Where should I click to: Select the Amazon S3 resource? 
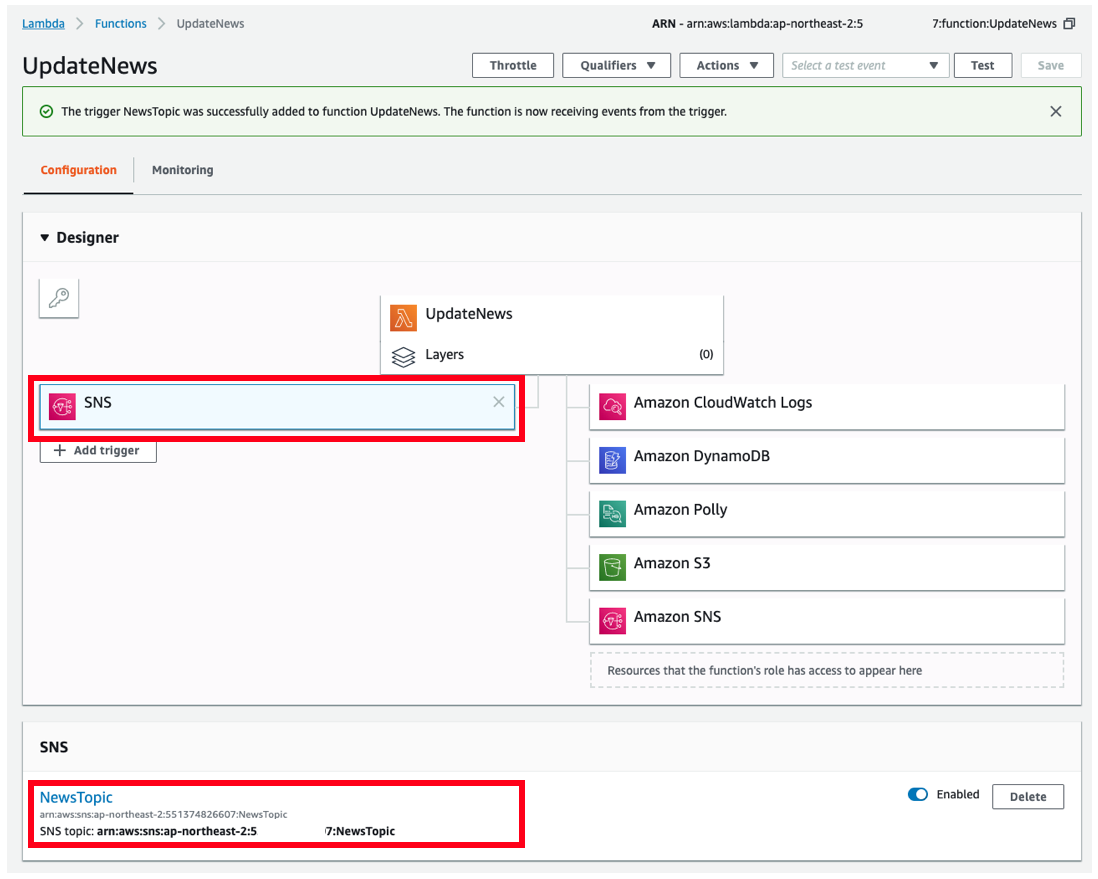(827, 567)
